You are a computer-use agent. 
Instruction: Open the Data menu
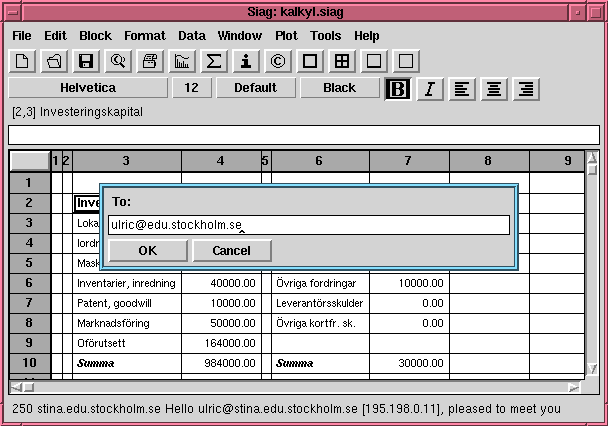pyautogui.click(x=192, y=36)
